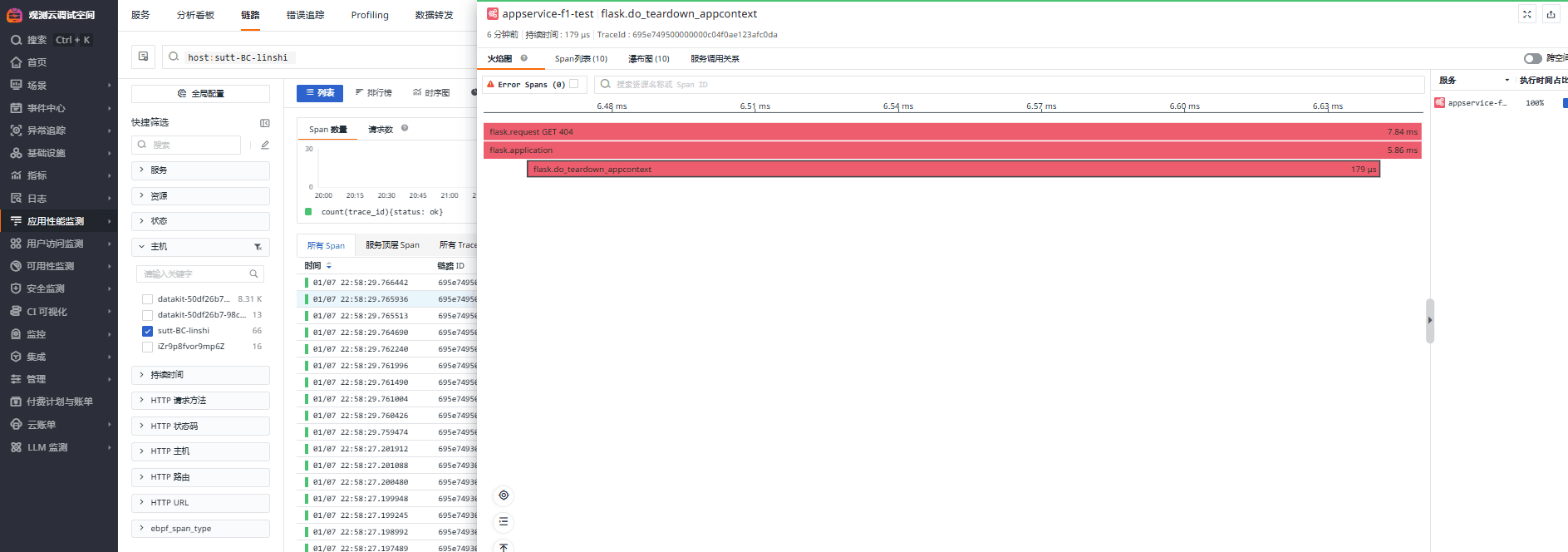
Task: Uncheck the sutt-BC-linshi host checkbox
Action: (147, 331)
